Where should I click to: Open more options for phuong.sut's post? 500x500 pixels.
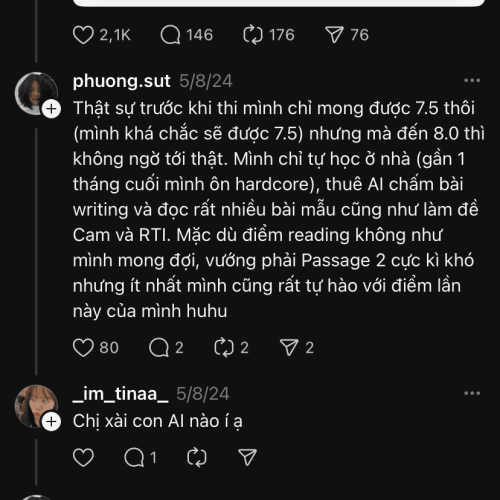tap(472, 80)
